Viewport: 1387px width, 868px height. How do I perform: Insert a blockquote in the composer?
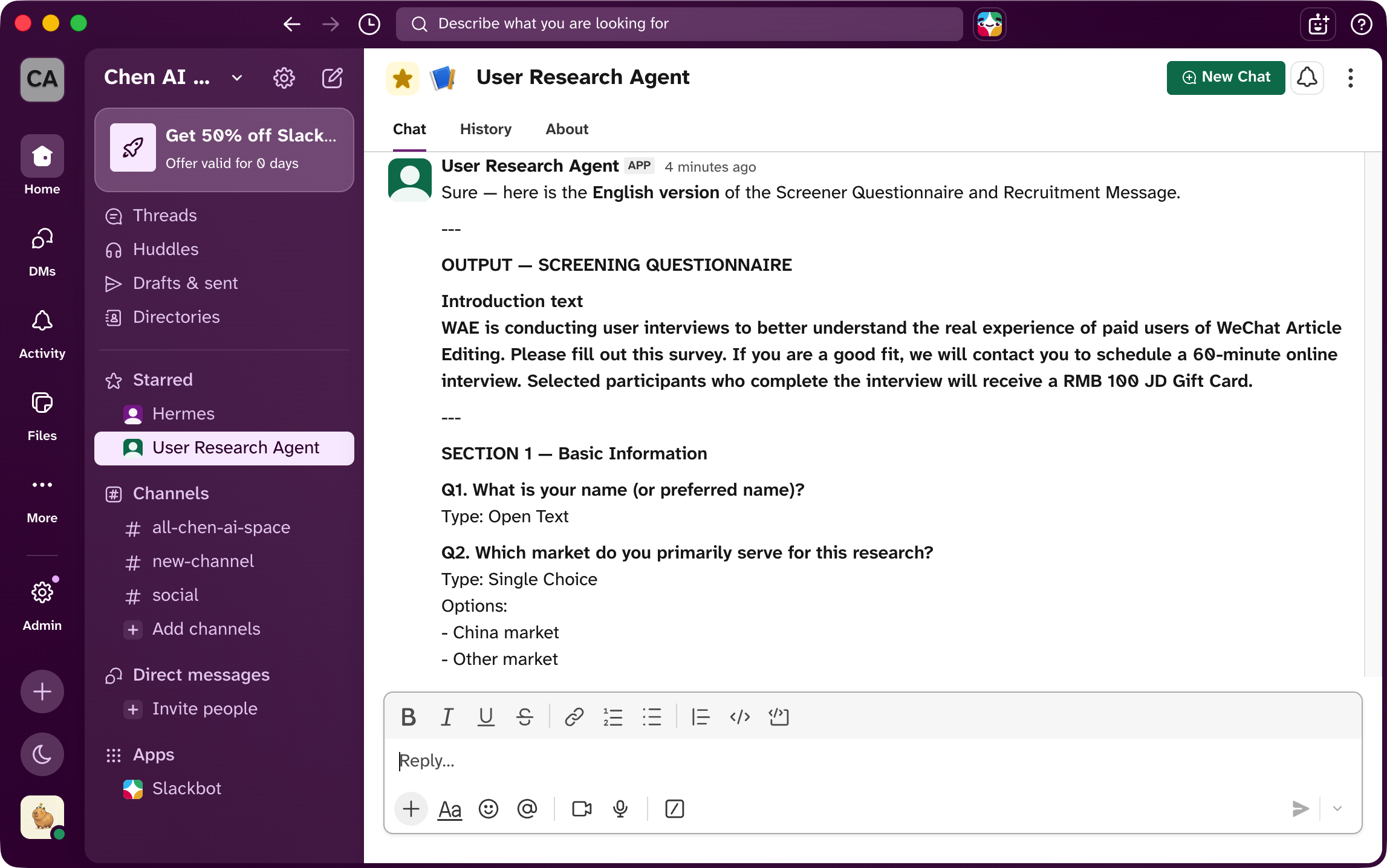(x=700, y=717)
